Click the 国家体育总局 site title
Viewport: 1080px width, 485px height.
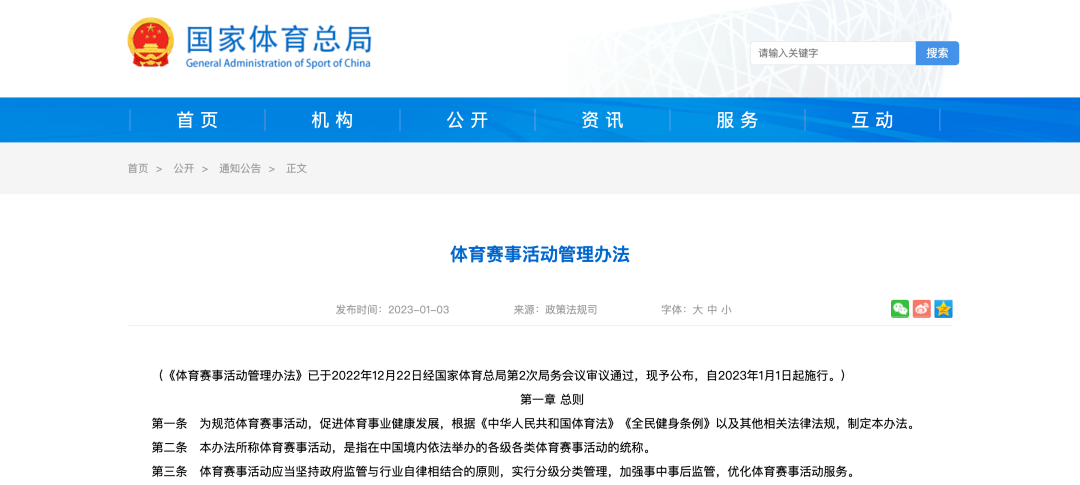coord(279,39)
